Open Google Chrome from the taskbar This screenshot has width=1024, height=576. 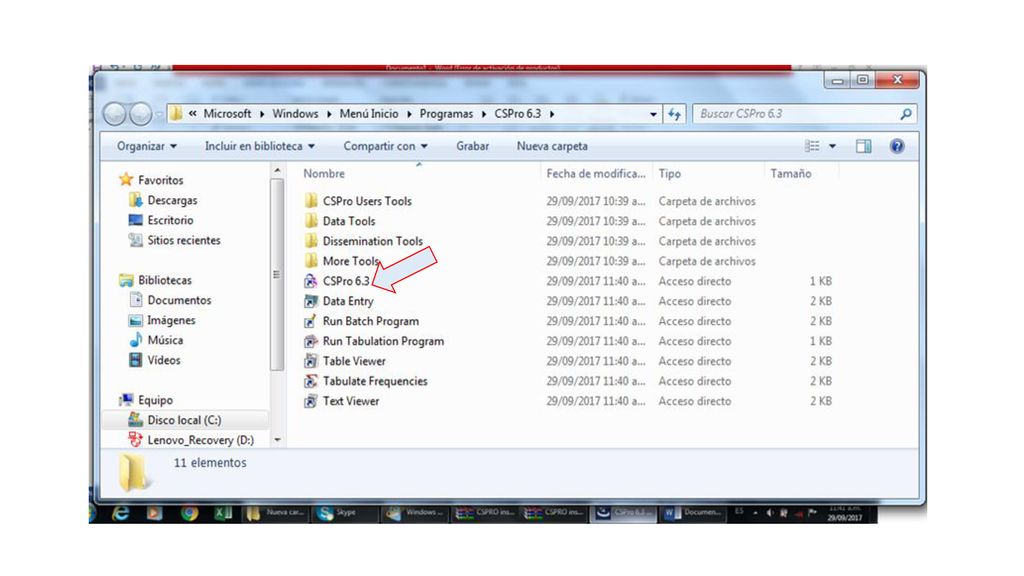[x=189, y=514]
